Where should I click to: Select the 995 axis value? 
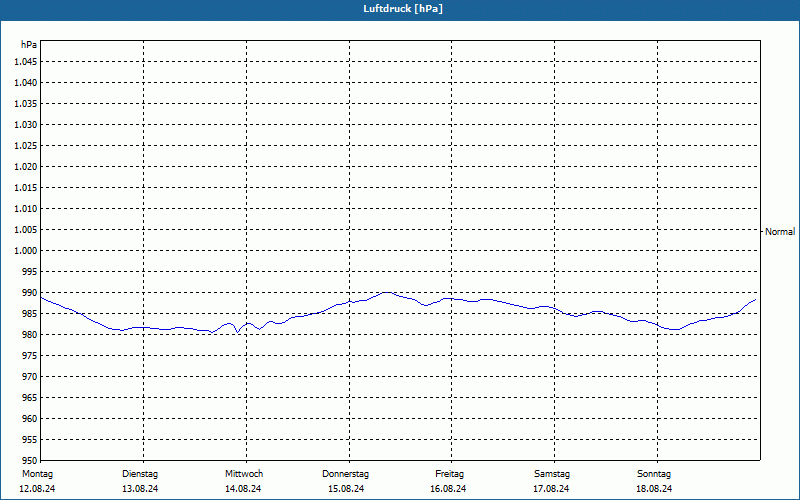pyautogui.click(x=30, y=272)
